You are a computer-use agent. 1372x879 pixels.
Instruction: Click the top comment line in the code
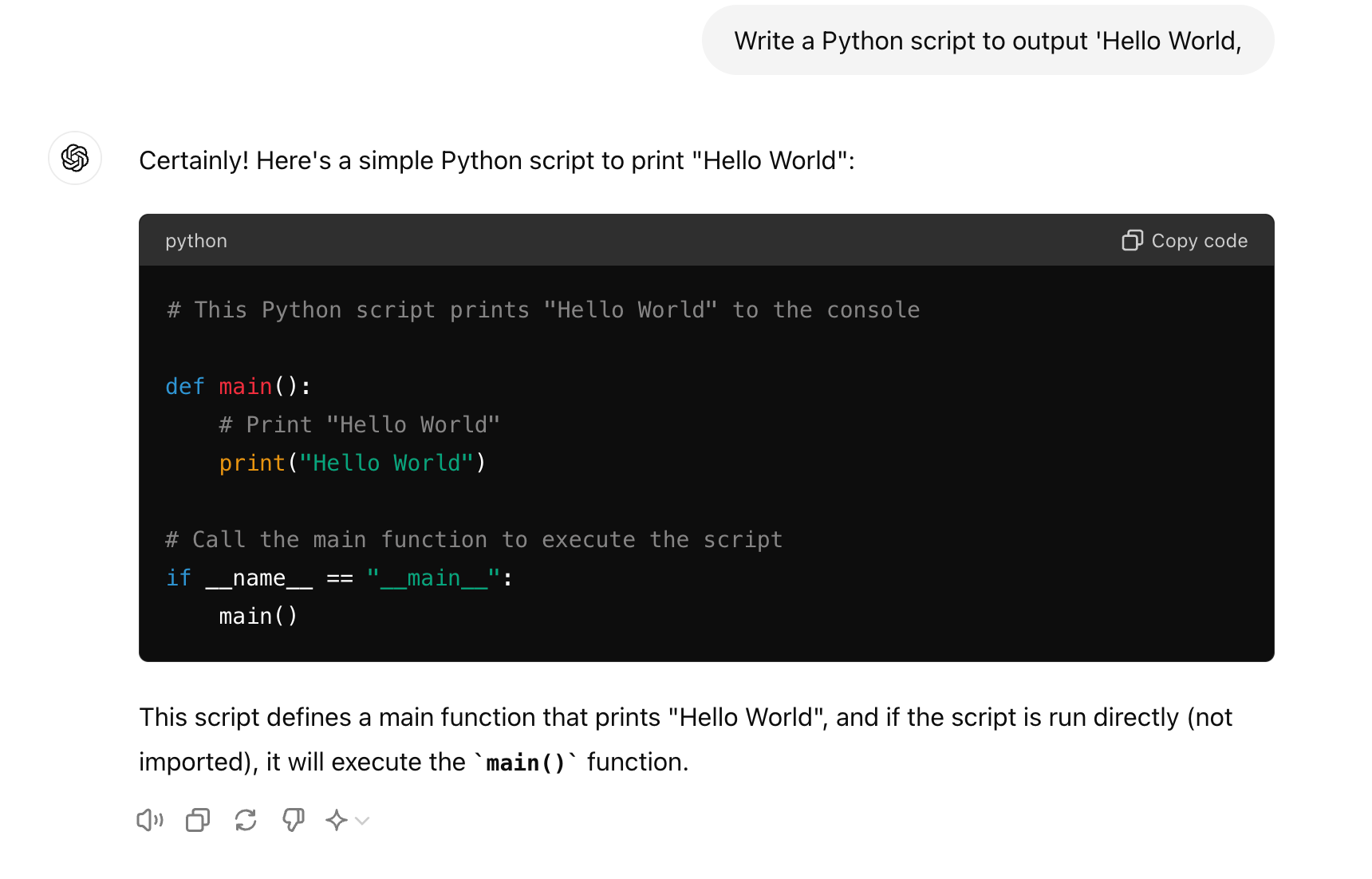(542, 309)
